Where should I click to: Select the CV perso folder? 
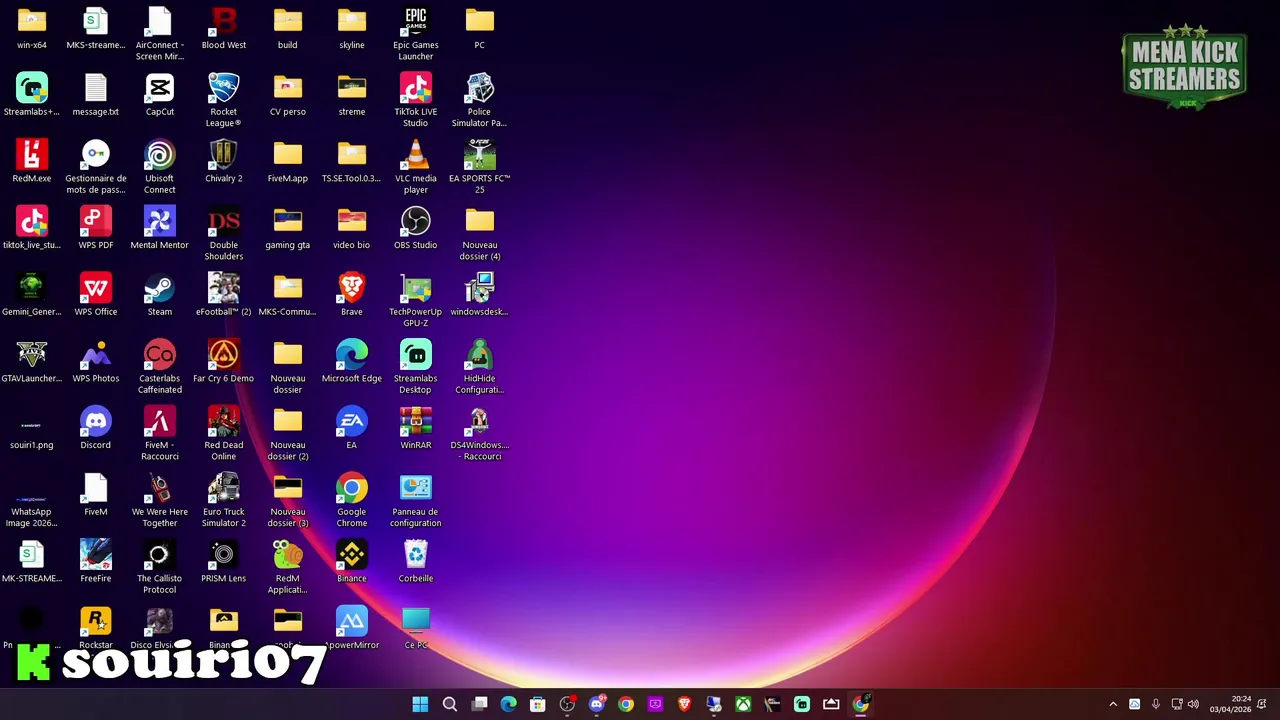pos(288,94)
